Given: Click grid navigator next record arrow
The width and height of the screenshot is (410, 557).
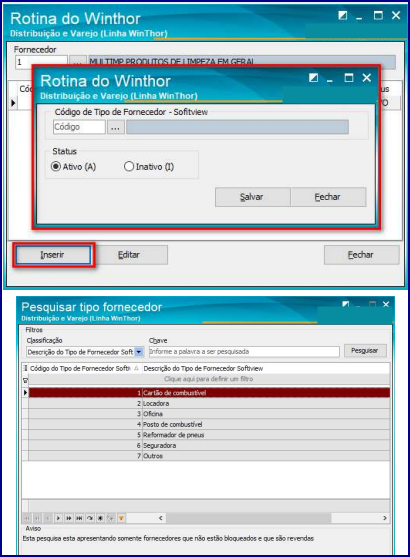Looking at the screenshot, I should 58,518.
